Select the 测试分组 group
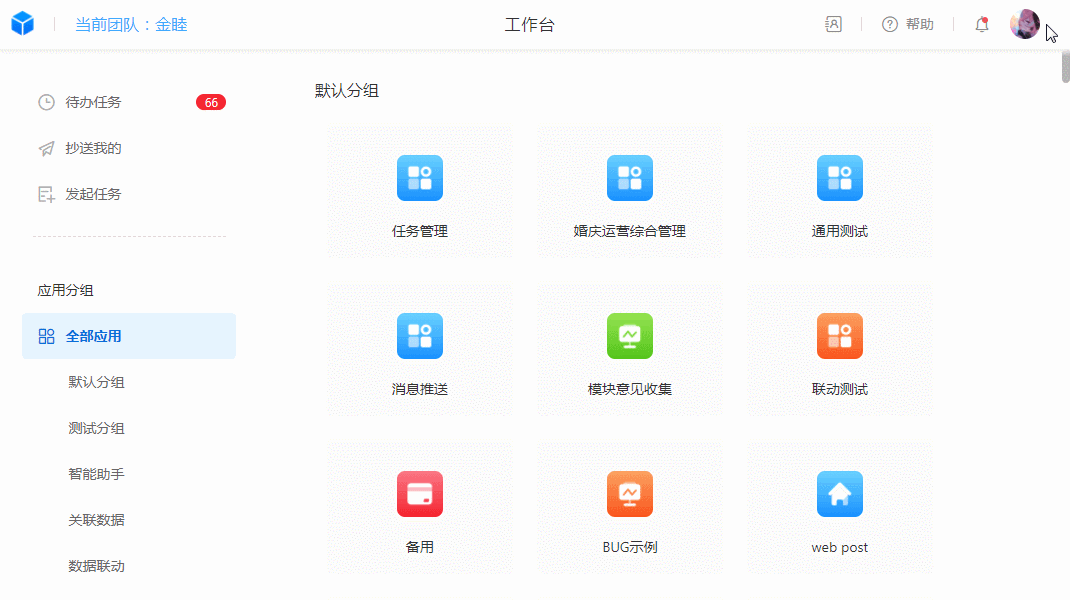 coord(96,428)
